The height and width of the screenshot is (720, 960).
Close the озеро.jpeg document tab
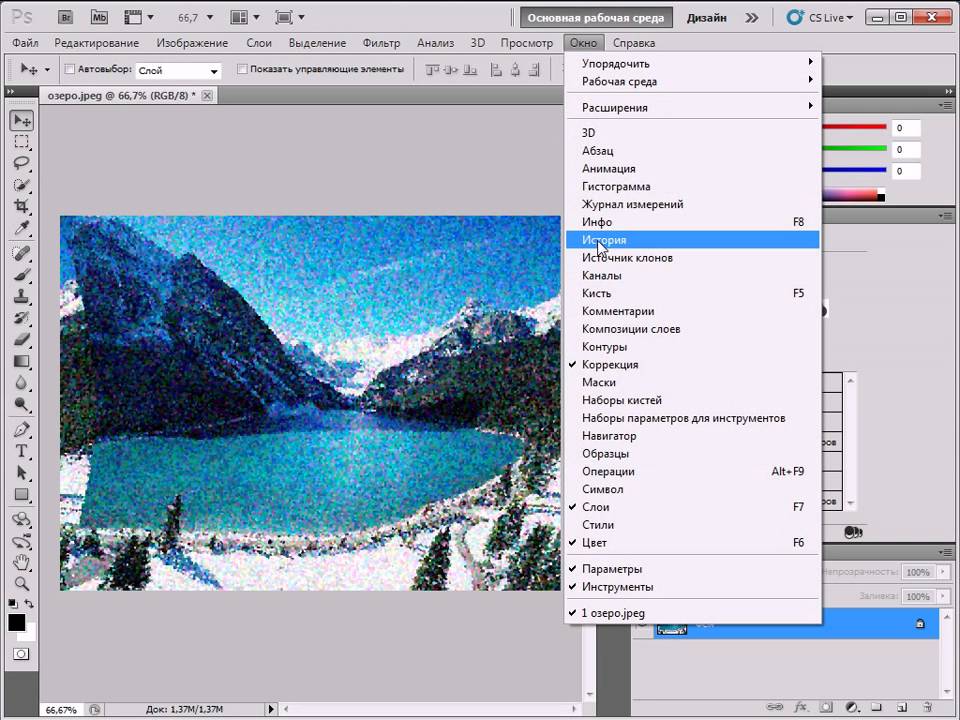[207, 96]
